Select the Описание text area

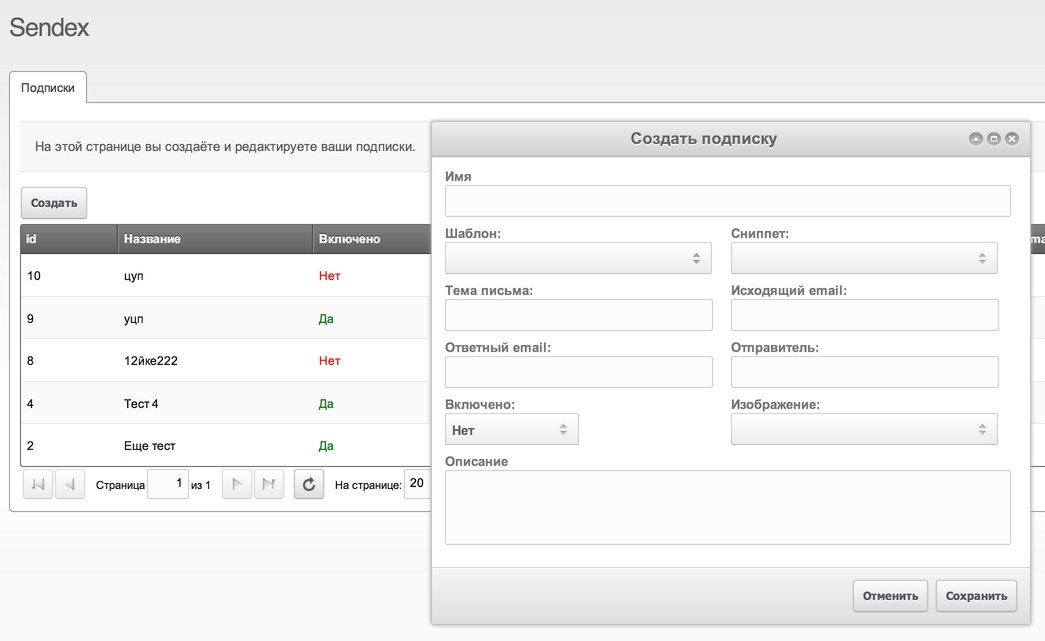click(728, 507)
